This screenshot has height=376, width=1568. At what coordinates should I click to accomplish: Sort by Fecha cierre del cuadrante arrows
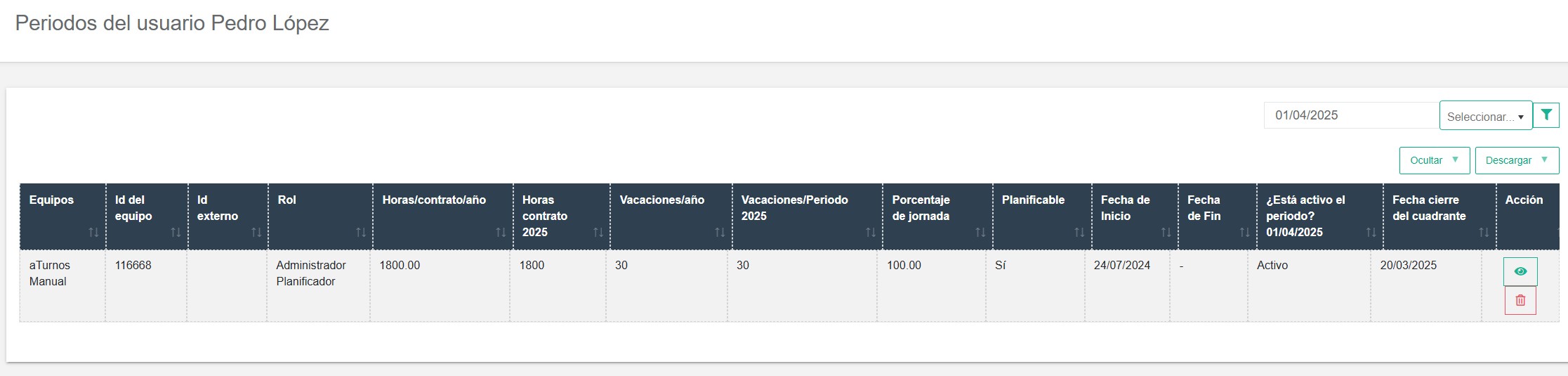1484,233
